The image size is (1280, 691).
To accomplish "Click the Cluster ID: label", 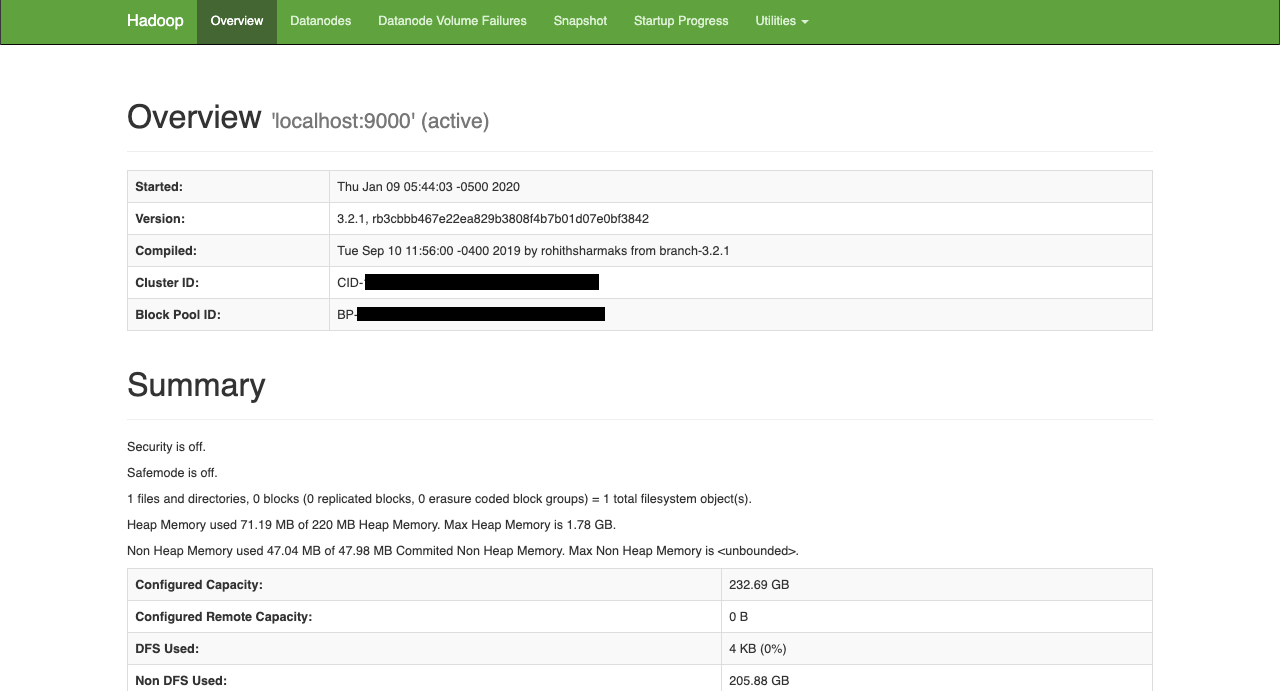I will 167,283.
